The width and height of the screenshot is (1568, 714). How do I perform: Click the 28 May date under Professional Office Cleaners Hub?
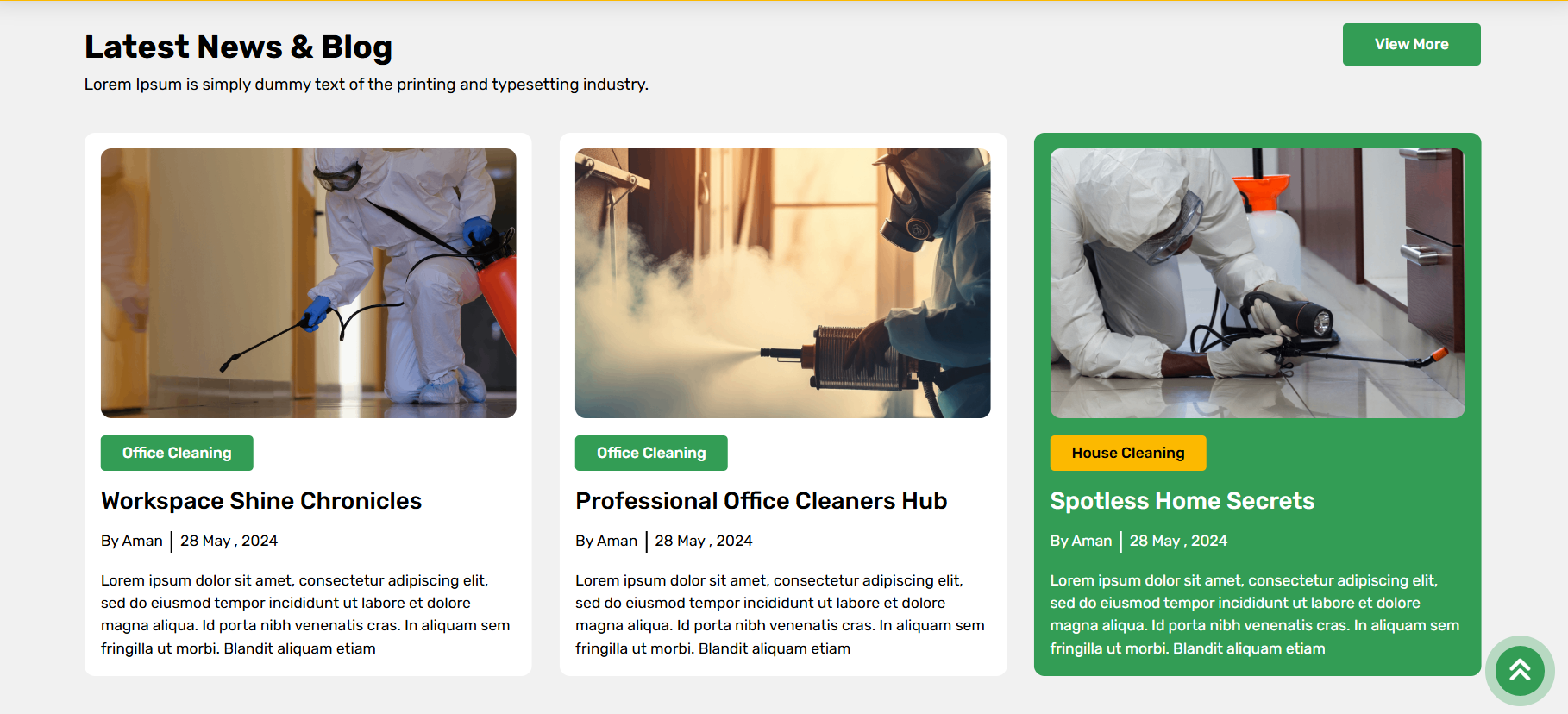[703, 542]
